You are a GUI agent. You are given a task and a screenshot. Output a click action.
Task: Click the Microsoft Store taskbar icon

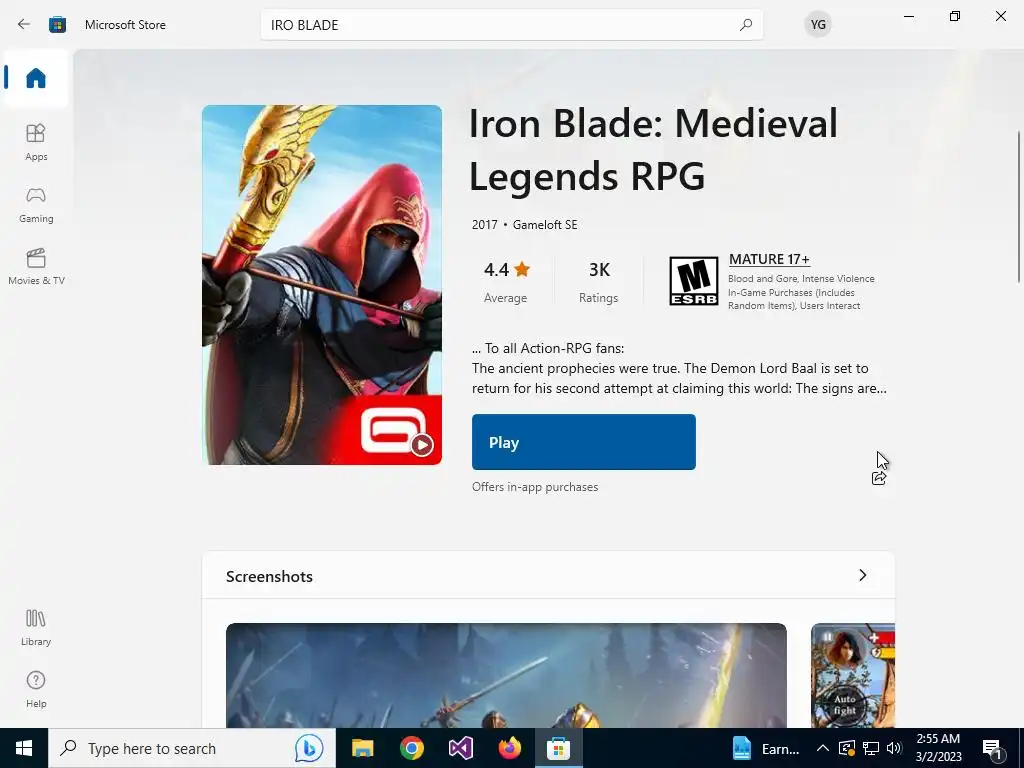click(558, 748)
